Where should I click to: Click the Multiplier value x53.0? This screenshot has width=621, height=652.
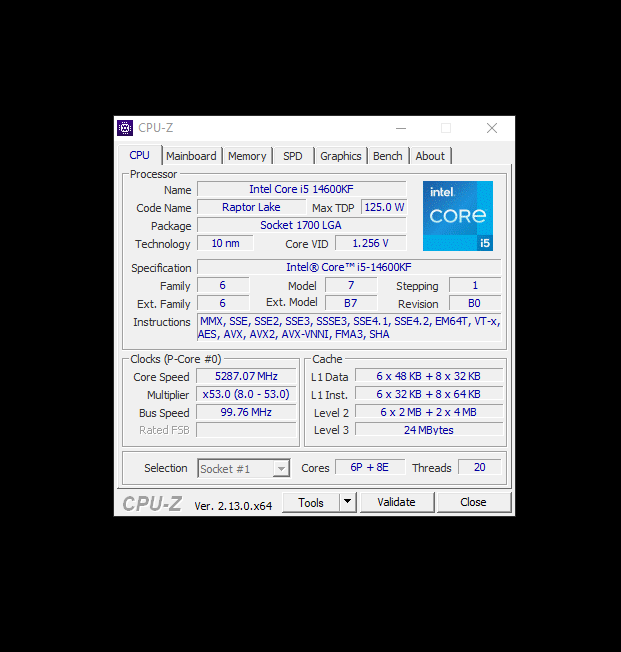click(246, 394)
